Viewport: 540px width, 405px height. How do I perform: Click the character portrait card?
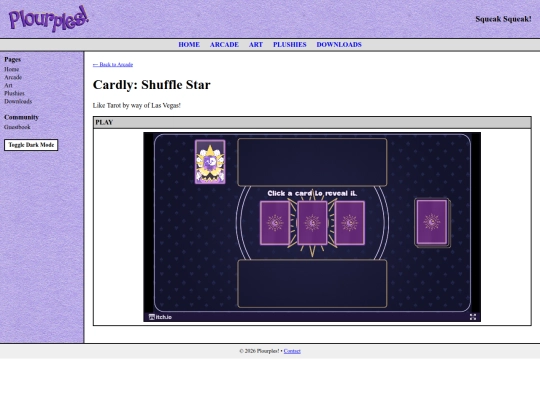[210, 162]
